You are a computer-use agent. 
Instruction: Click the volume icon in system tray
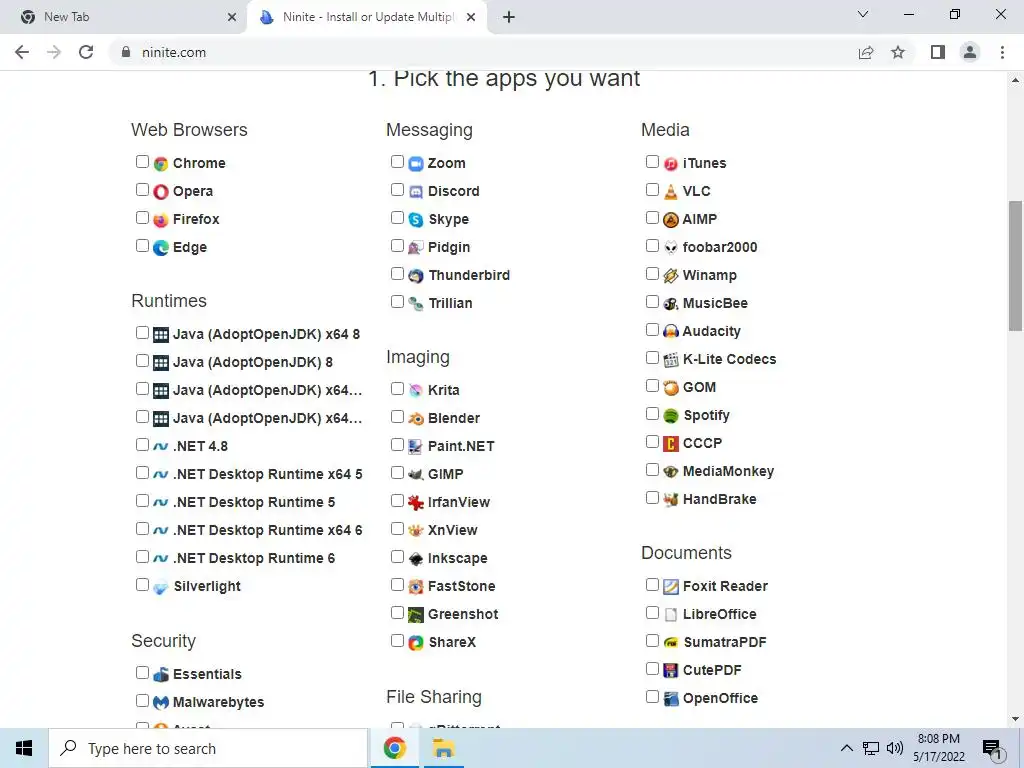894,748
